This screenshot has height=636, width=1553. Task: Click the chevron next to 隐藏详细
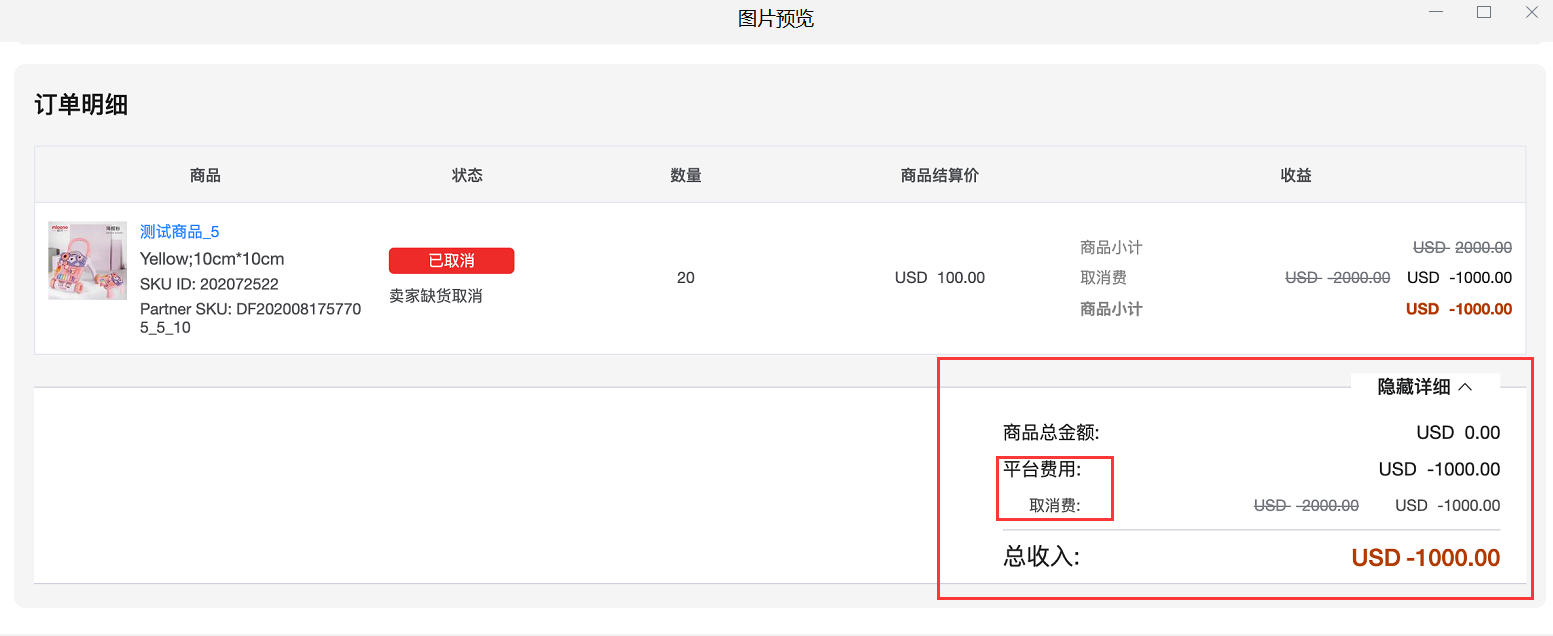(1466, 387)
